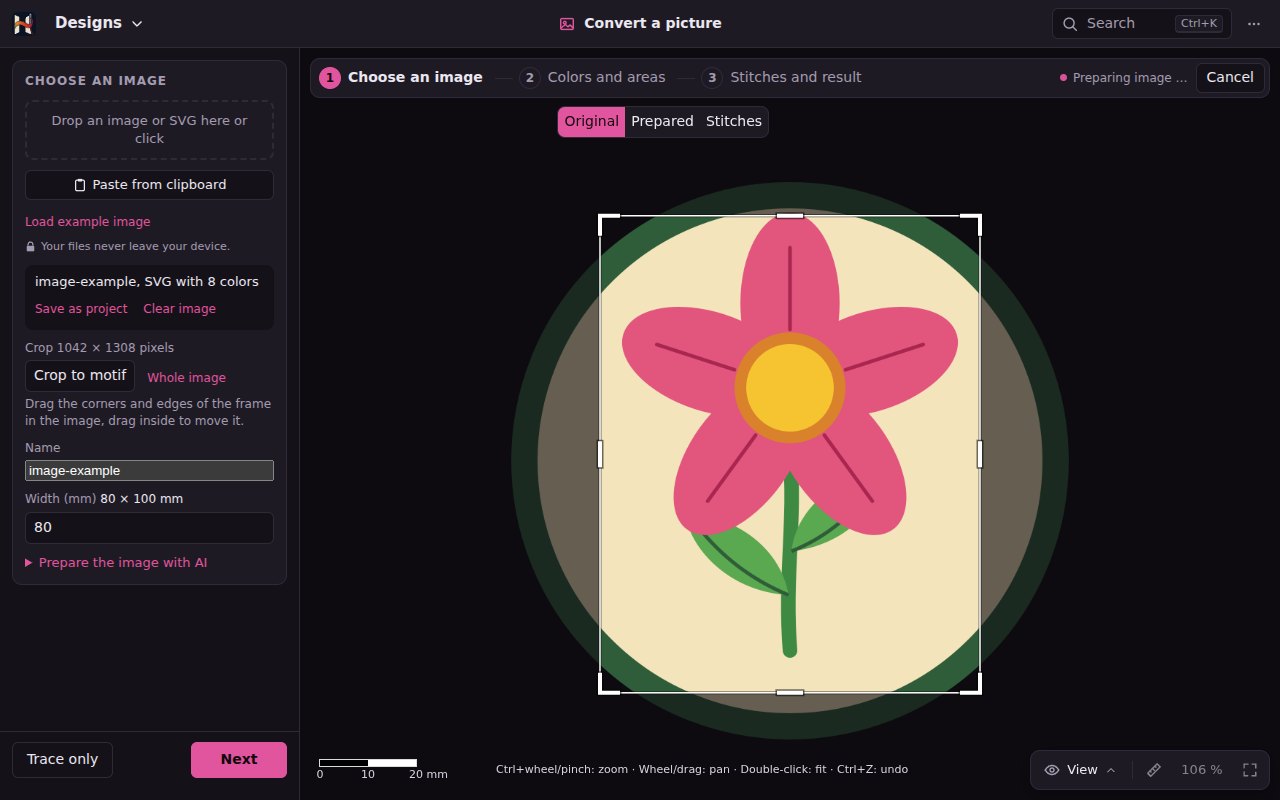Cancel the image preparation
The width and height of the screenshot is (1280, 800).
[1230, 77]
